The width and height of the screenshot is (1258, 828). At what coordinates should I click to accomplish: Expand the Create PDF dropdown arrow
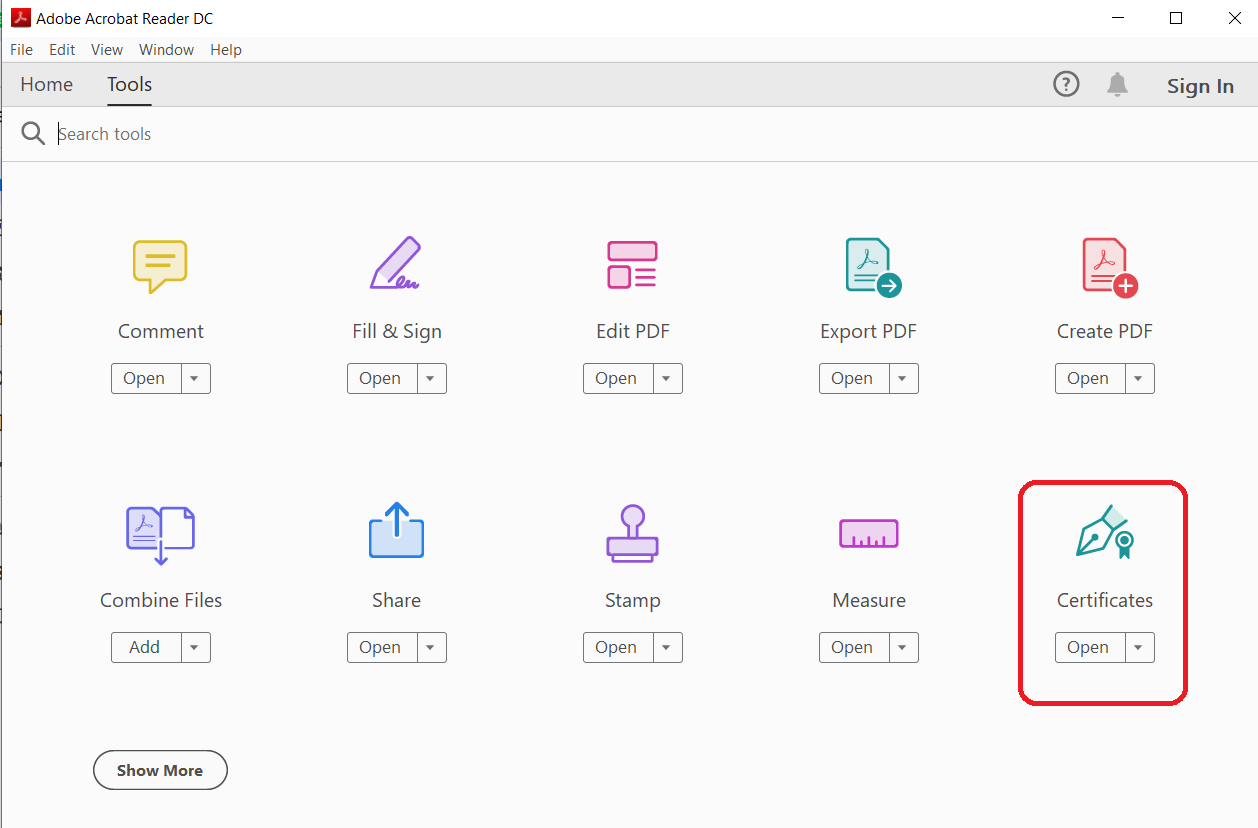pos(1139,379)
